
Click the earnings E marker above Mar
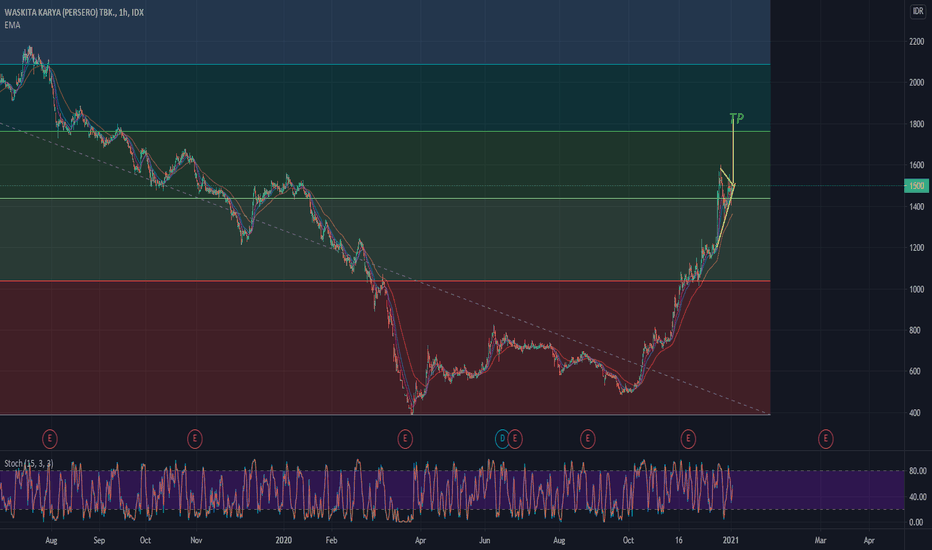[825, 439]
